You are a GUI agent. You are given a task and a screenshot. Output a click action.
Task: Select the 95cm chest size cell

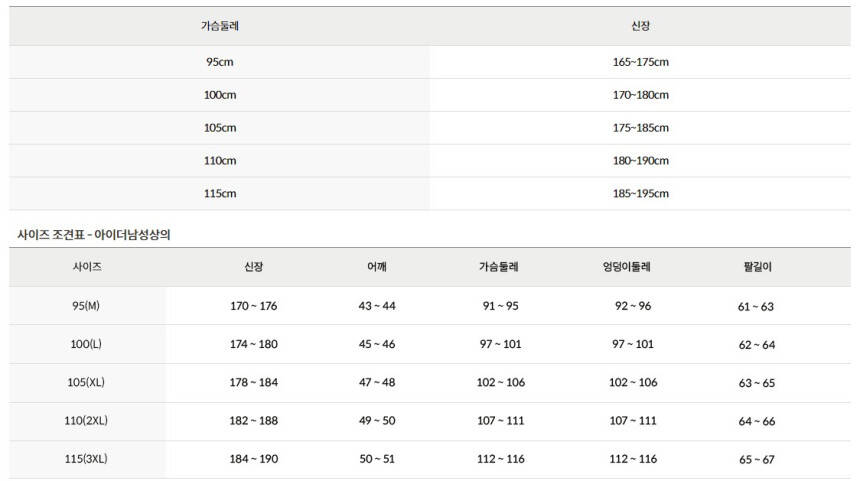click(220, 62)
